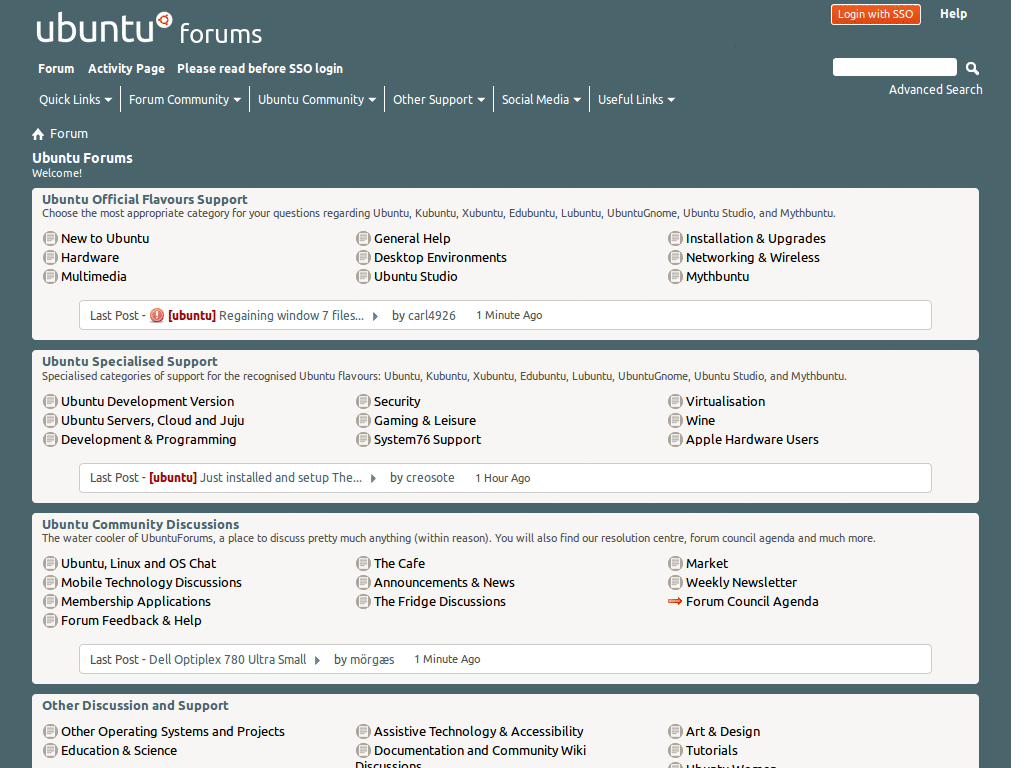Click the red arrow icon beside Forum Council Agenda

675,601
